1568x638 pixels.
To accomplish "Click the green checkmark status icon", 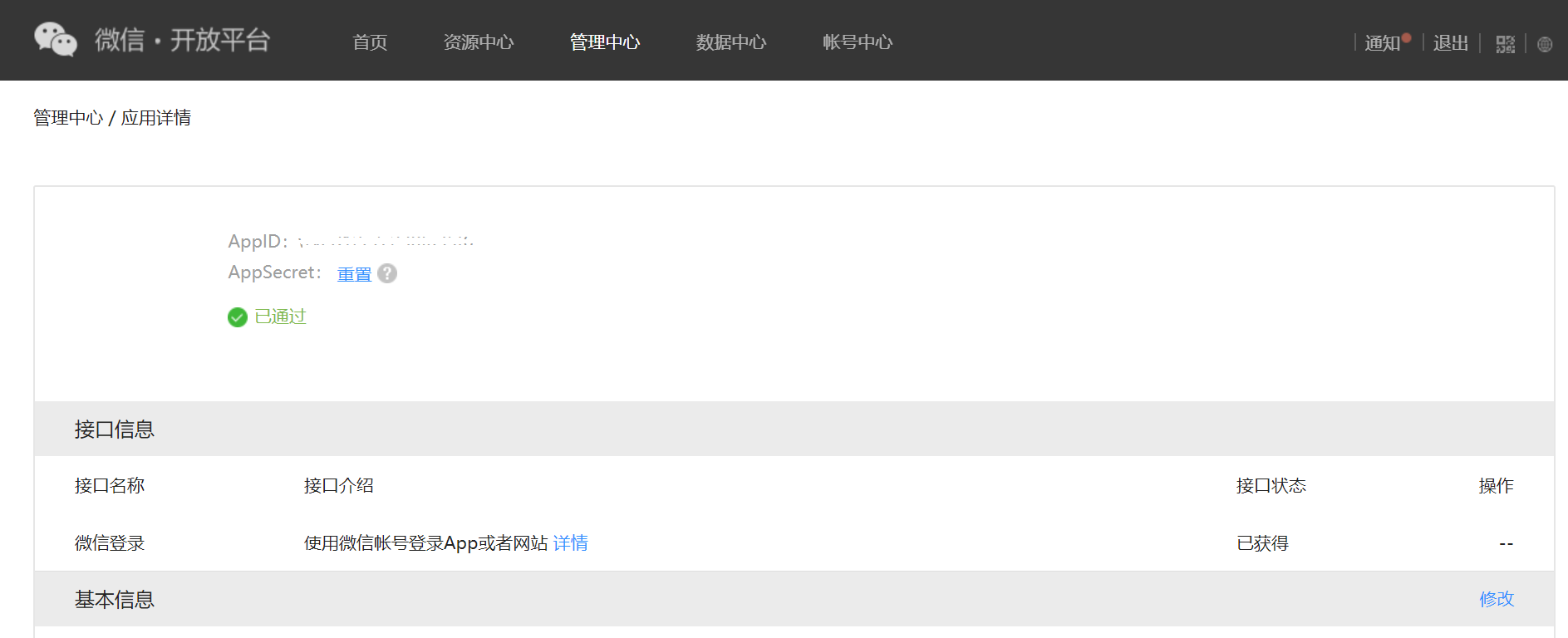I will coord(238,317).
